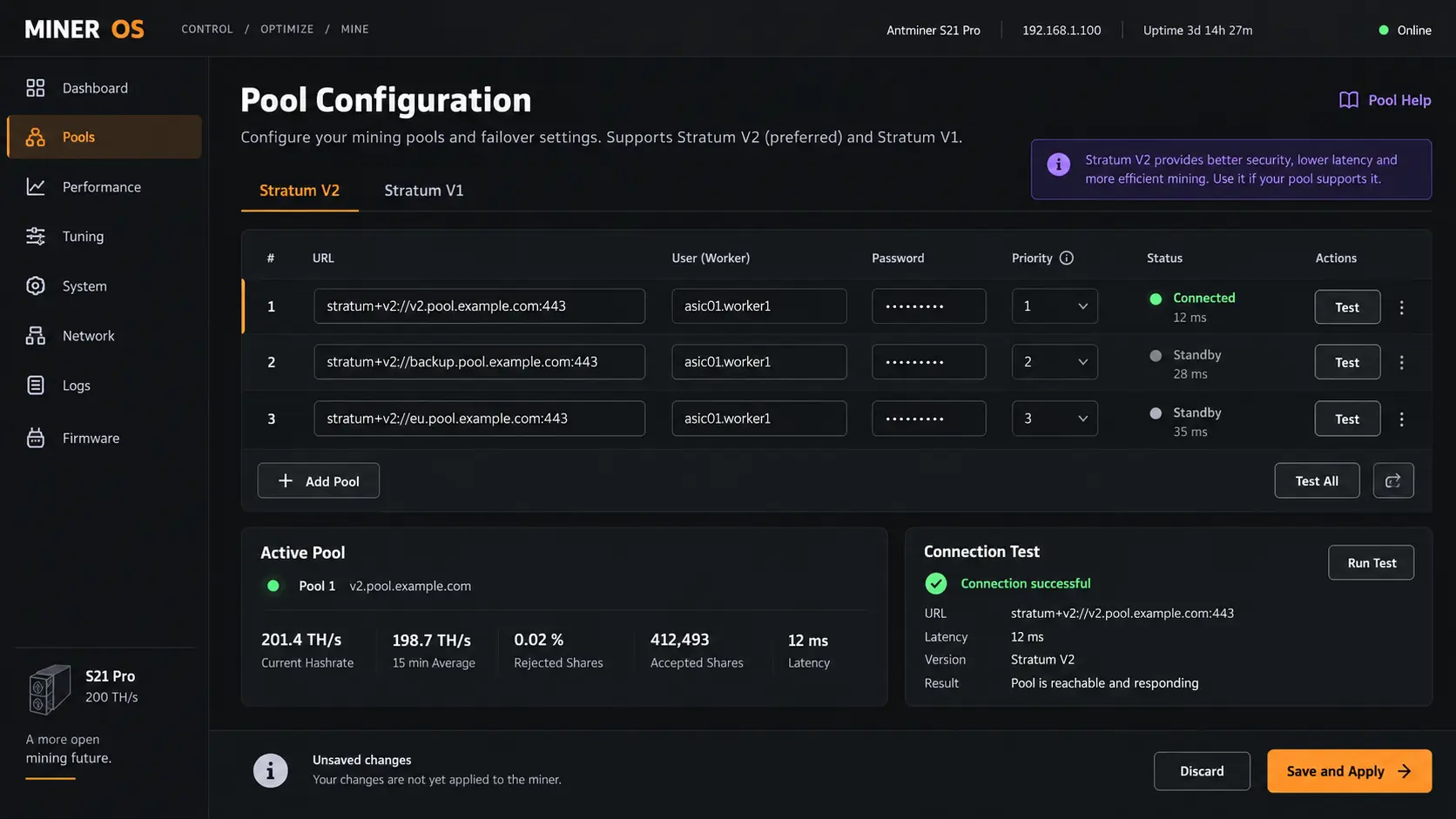The width and height of the screenshot is (1456, 819).
Task: Click the S21 Pro miner thumbnail
Action: click(x=50, y=689)
